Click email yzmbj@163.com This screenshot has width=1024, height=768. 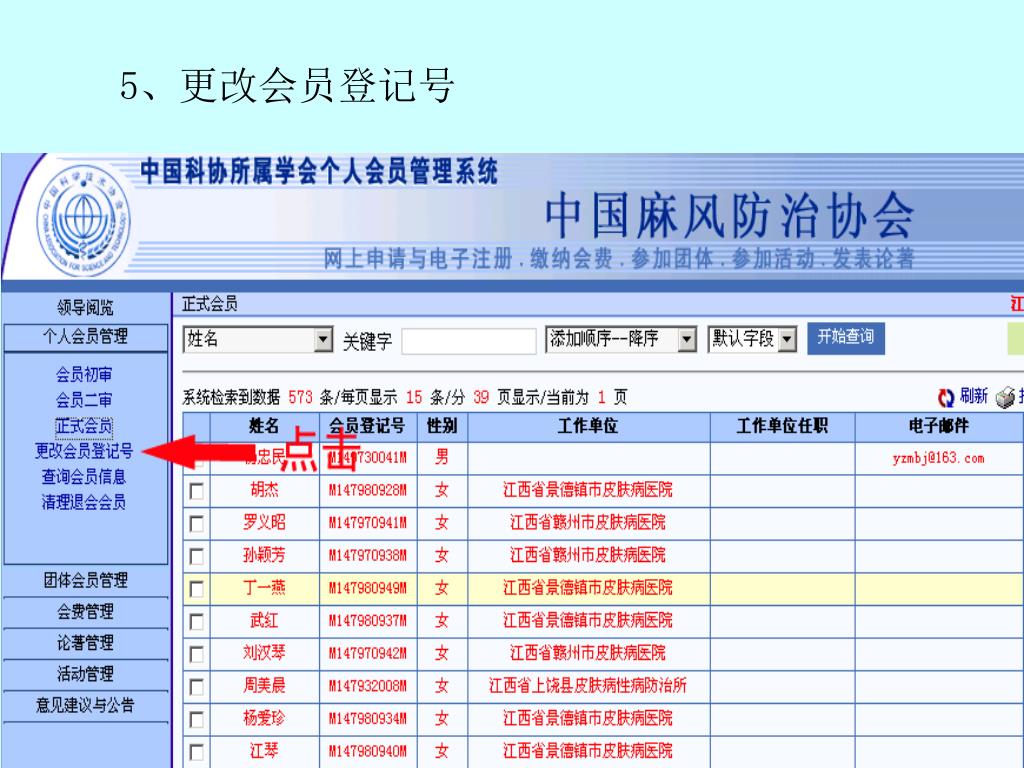pyautogui.click(x=938, y=458)
